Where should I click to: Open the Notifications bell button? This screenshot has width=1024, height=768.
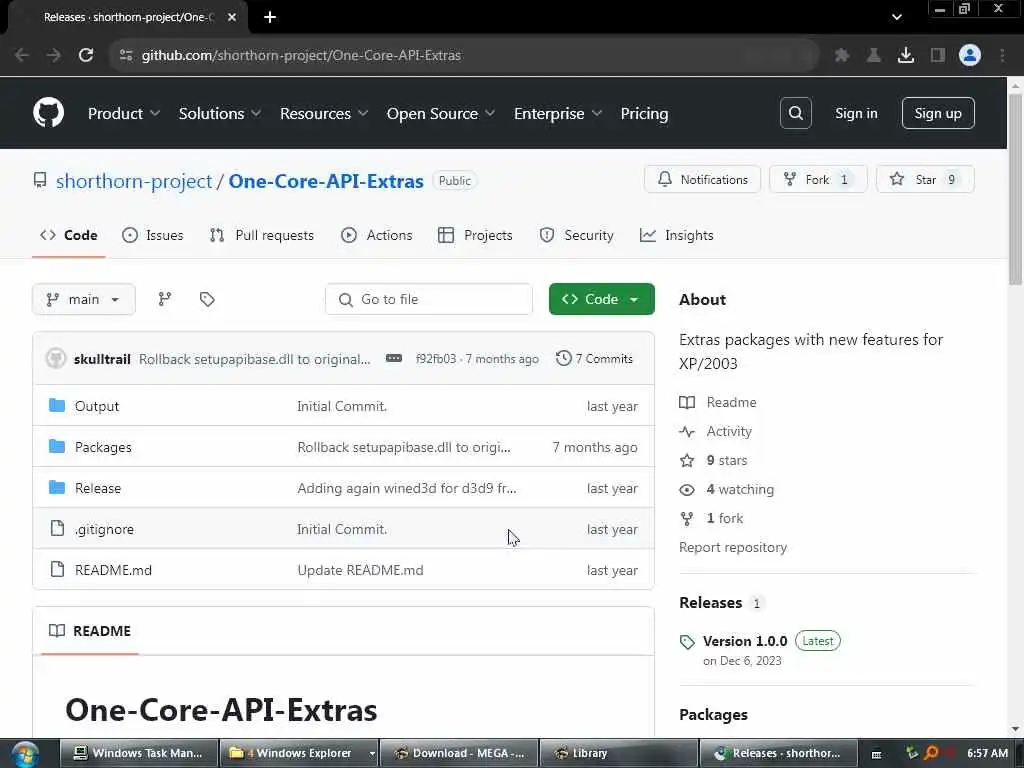pyautogui.click(x=702, y=180)
